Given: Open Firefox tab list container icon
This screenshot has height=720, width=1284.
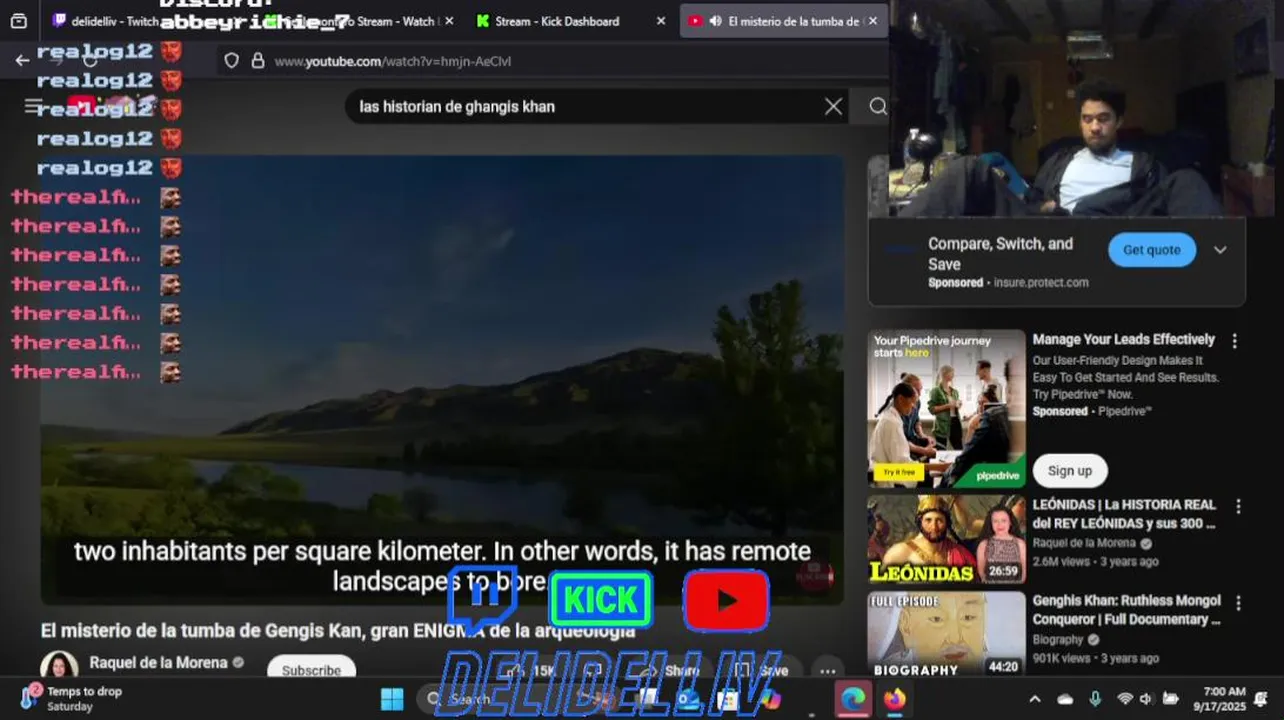Looking at the screenshot, I should [18, 21].
